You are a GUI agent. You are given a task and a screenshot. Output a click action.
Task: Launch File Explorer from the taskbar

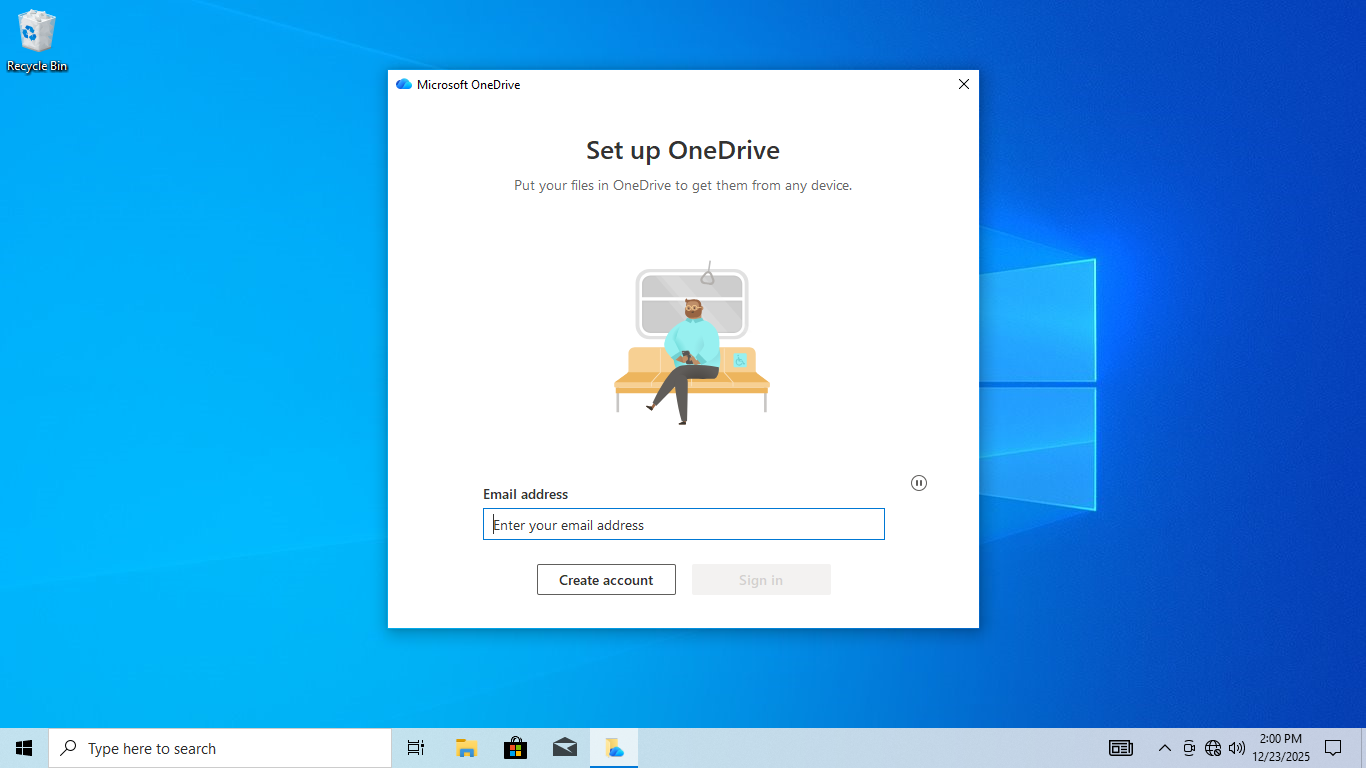click(466, 748)
